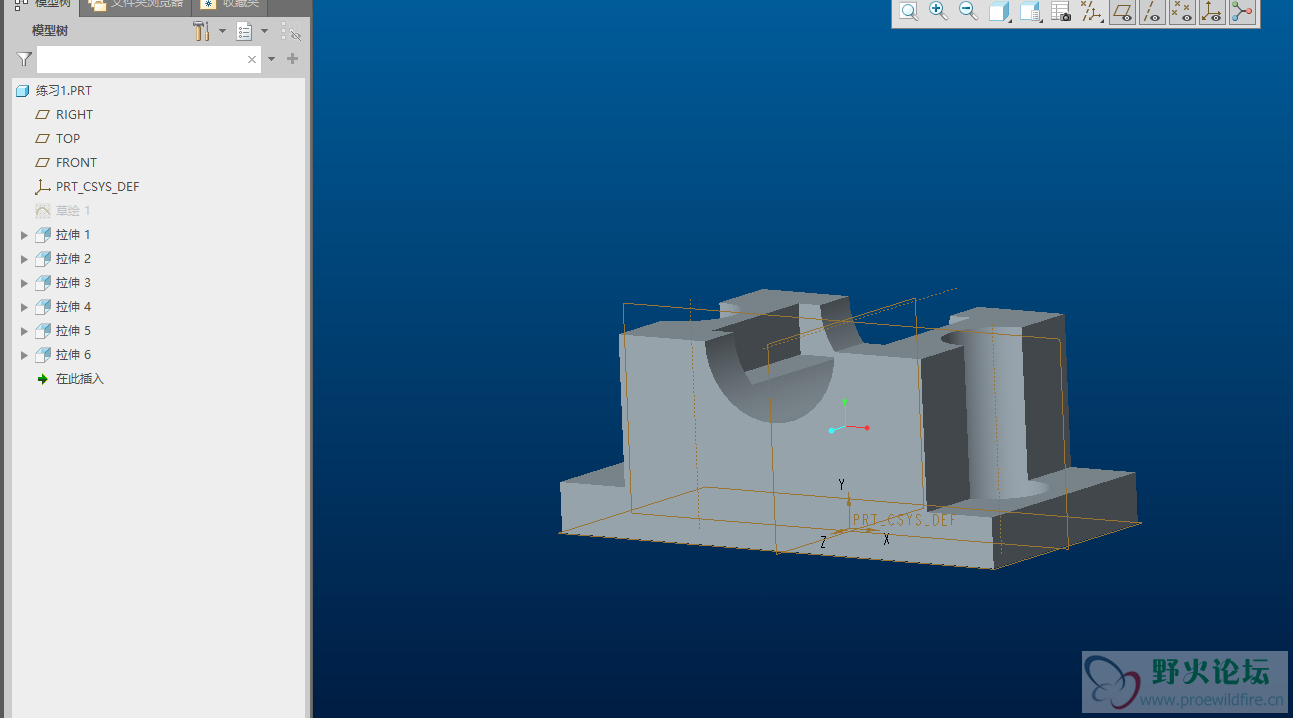Click the RIGHT plane icon in tree
The width and height of the screenshot is (1293, 718).
42,114
